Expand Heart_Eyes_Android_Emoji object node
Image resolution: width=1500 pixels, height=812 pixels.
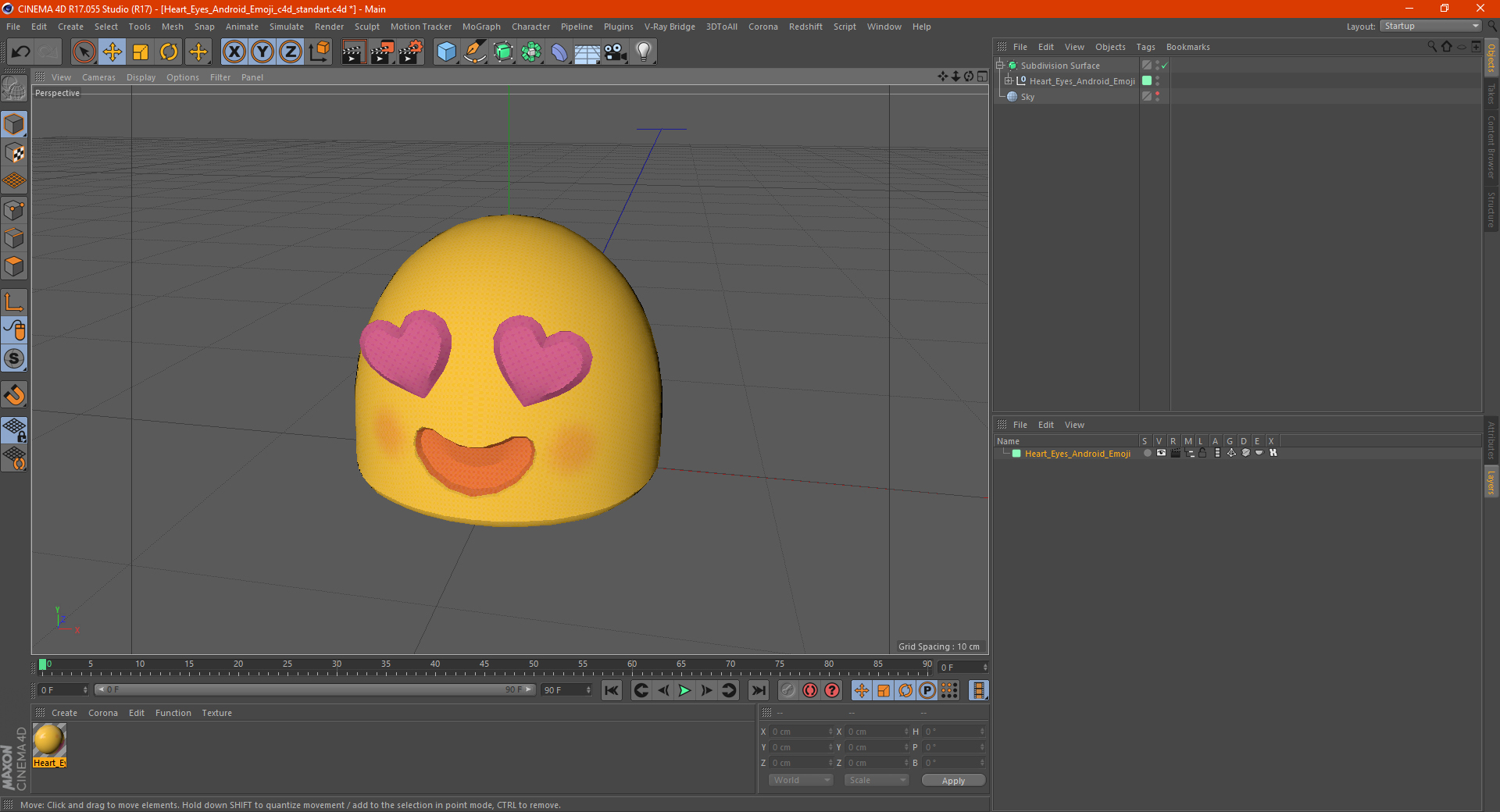1009,81
